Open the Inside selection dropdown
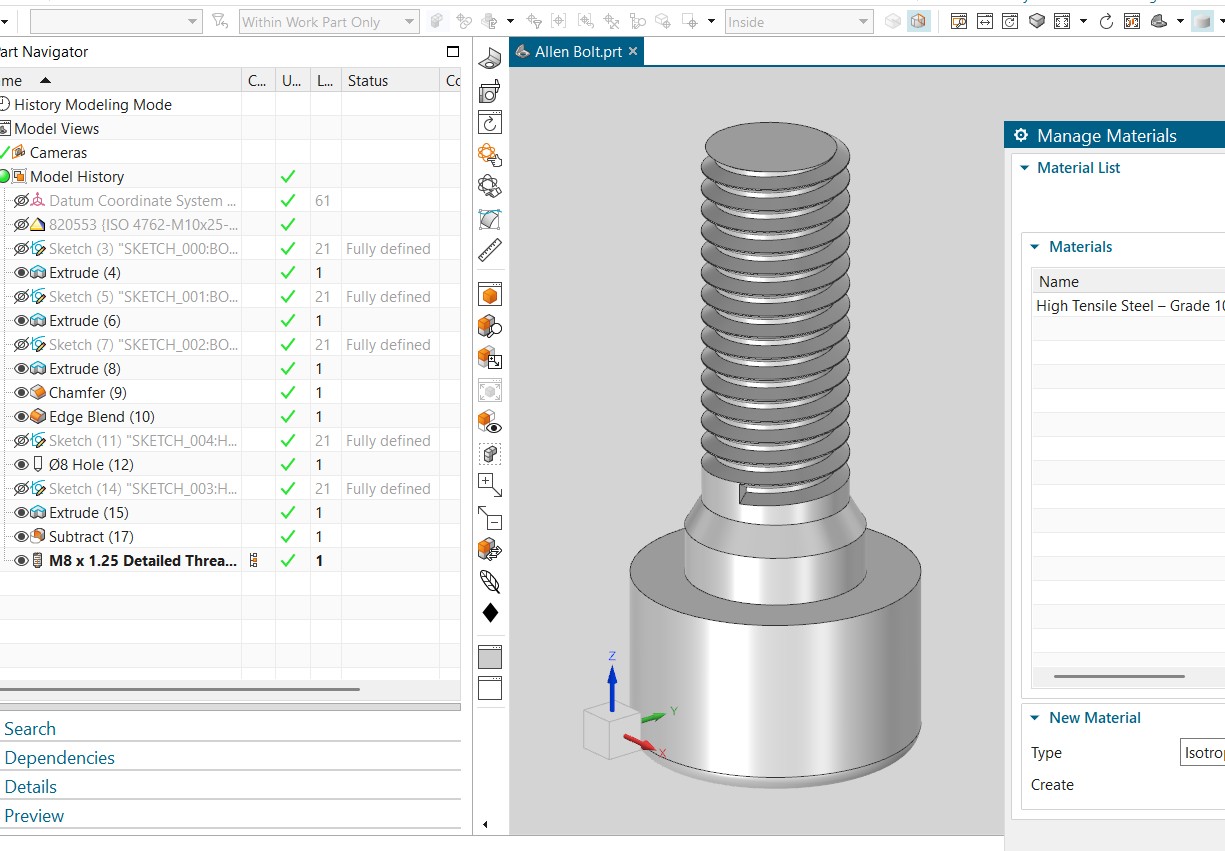 click(x=864, y=22)
